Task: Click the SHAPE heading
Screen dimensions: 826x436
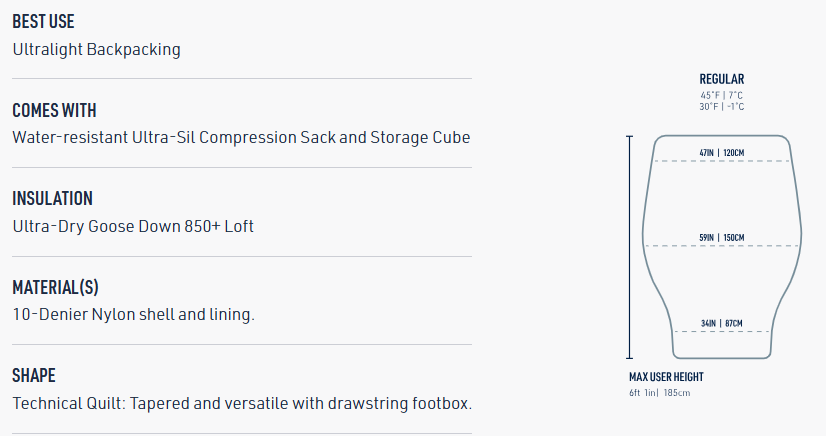Action: pyautogui.click(x=34, y=375)
